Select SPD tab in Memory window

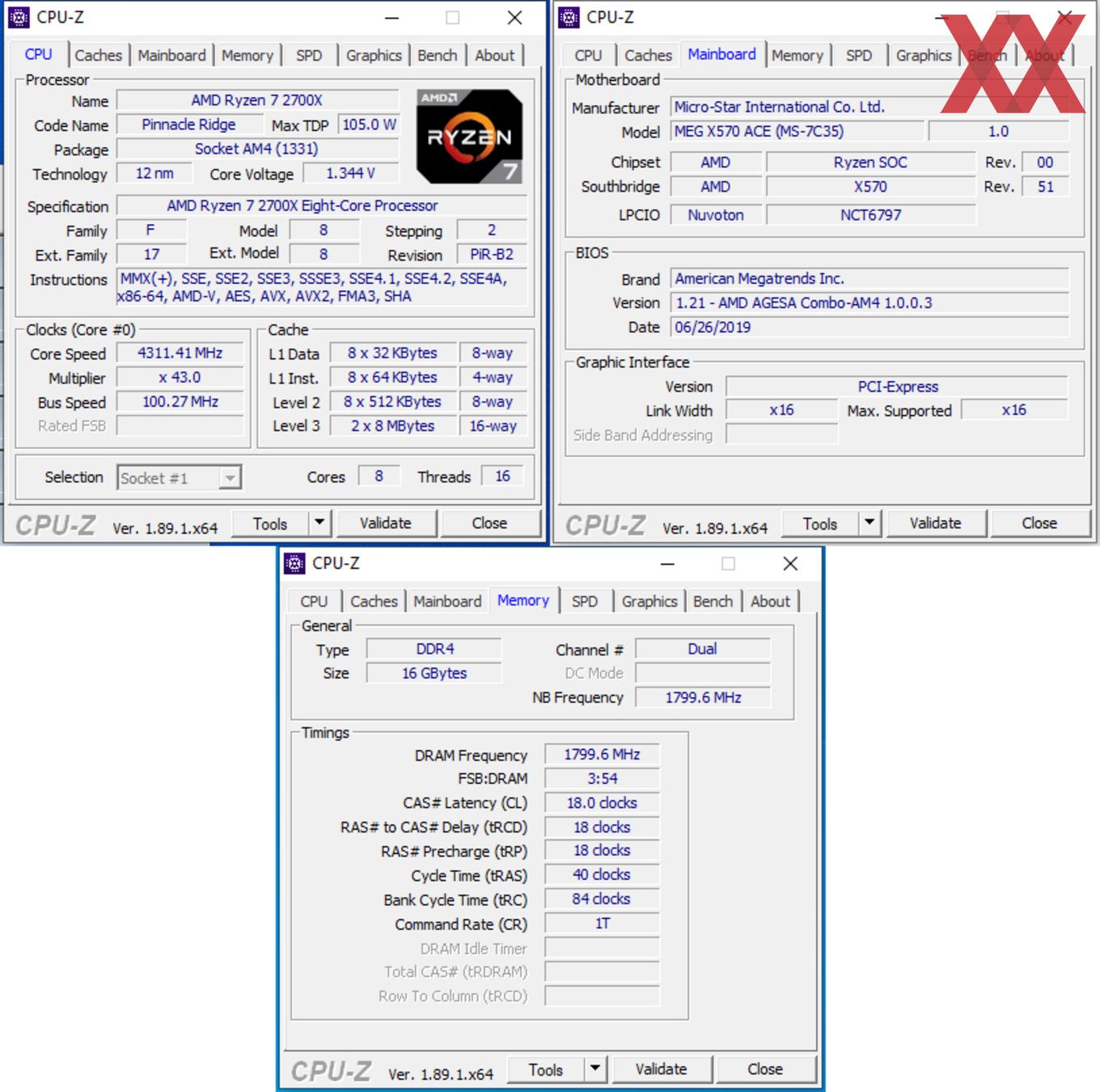tap(584, 601)
